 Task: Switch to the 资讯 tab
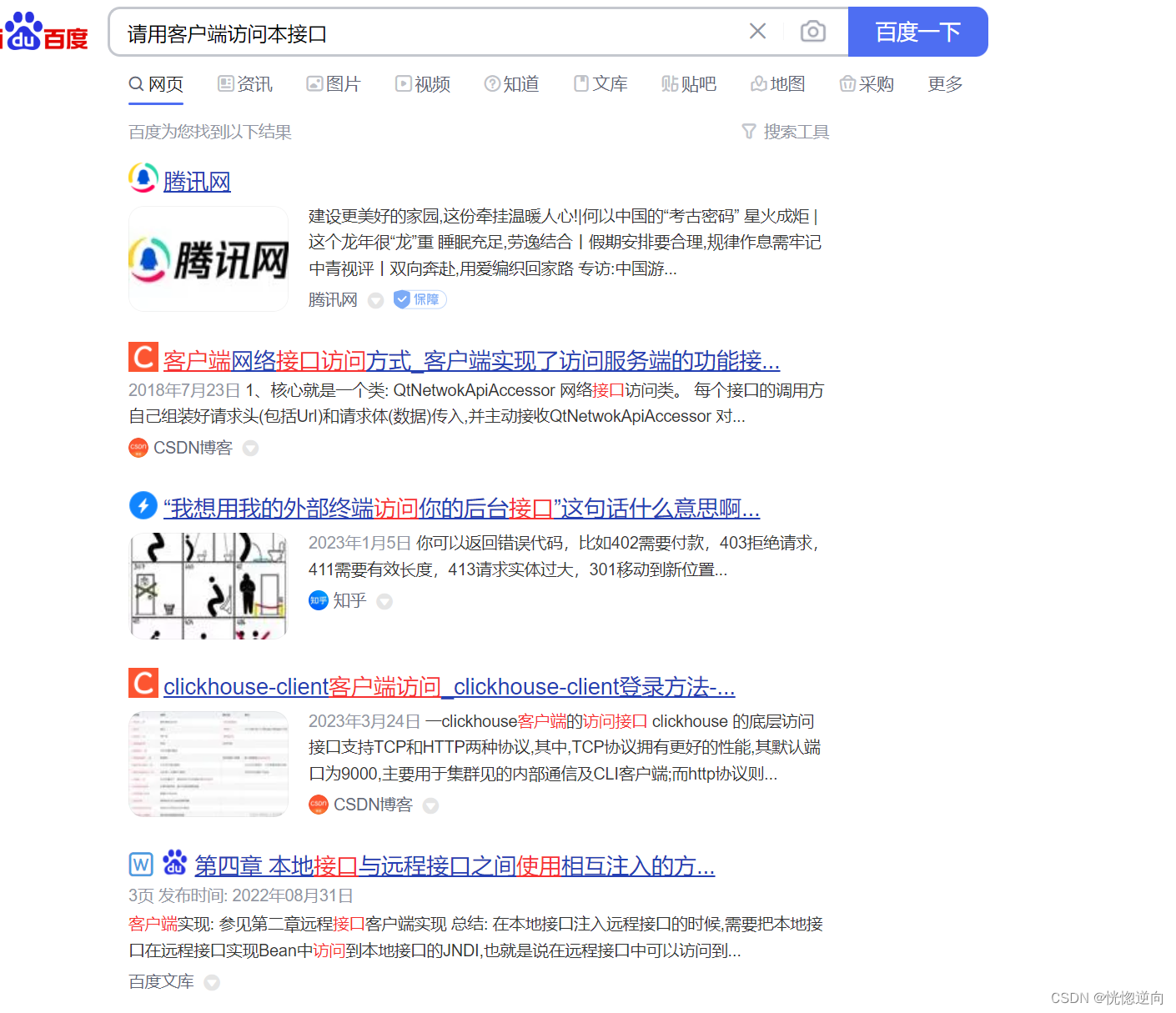(x=245, y=84)
